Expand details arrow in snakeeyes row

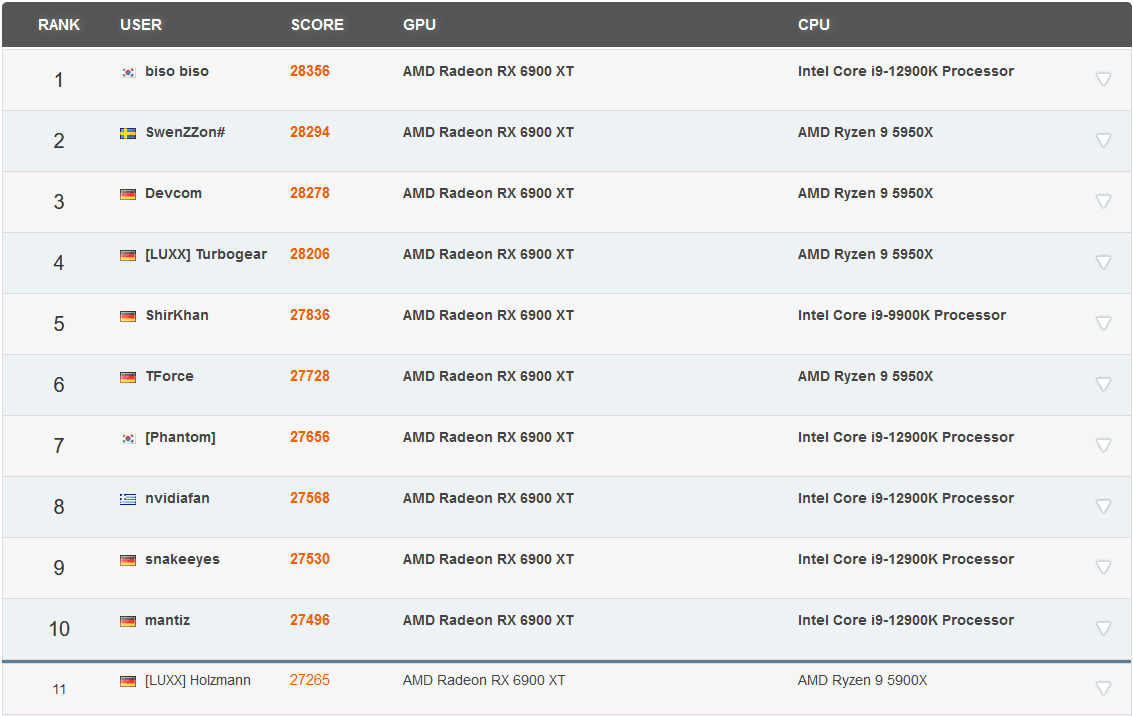click(1103, 568)
